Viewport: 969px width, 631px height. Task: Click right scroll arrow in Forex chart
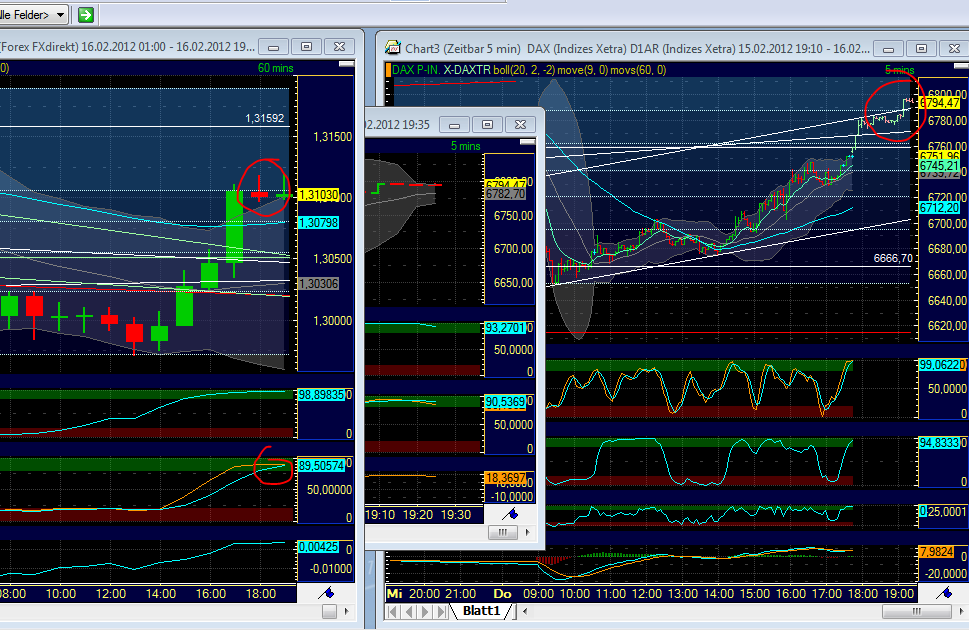346,611
